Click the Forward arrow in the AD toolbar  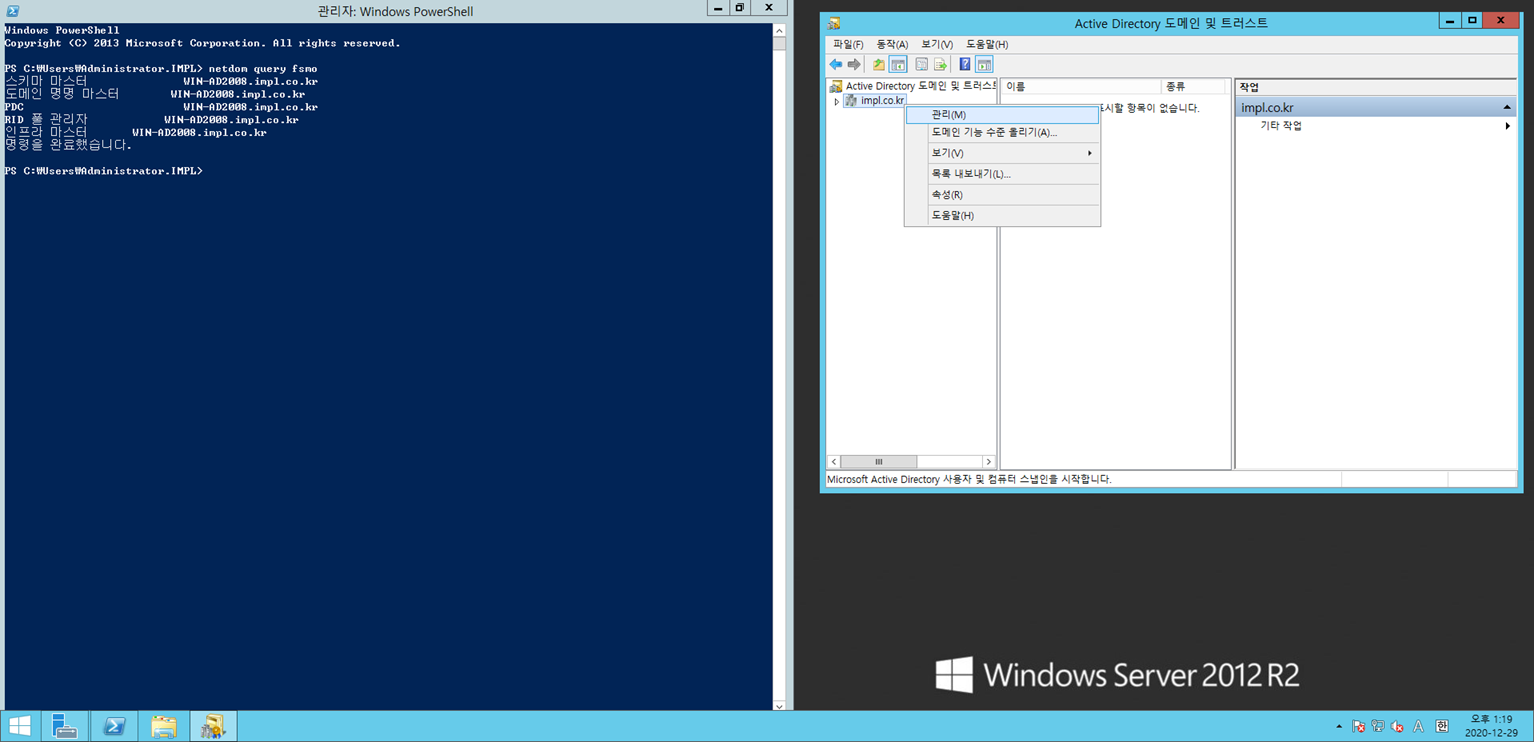pos(854,64)
